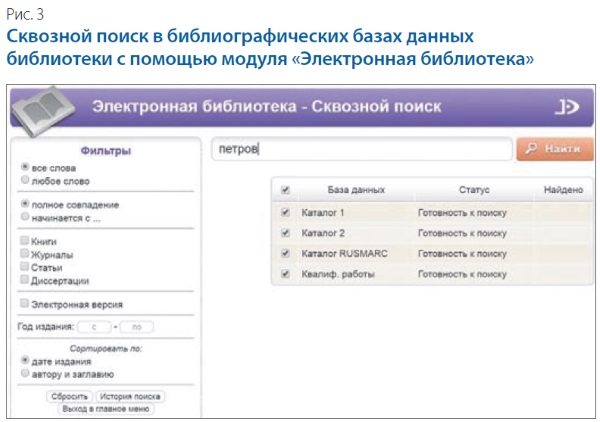
Task: Choose 'полное совпадение' match mode
Action: [x=25, y=203]
